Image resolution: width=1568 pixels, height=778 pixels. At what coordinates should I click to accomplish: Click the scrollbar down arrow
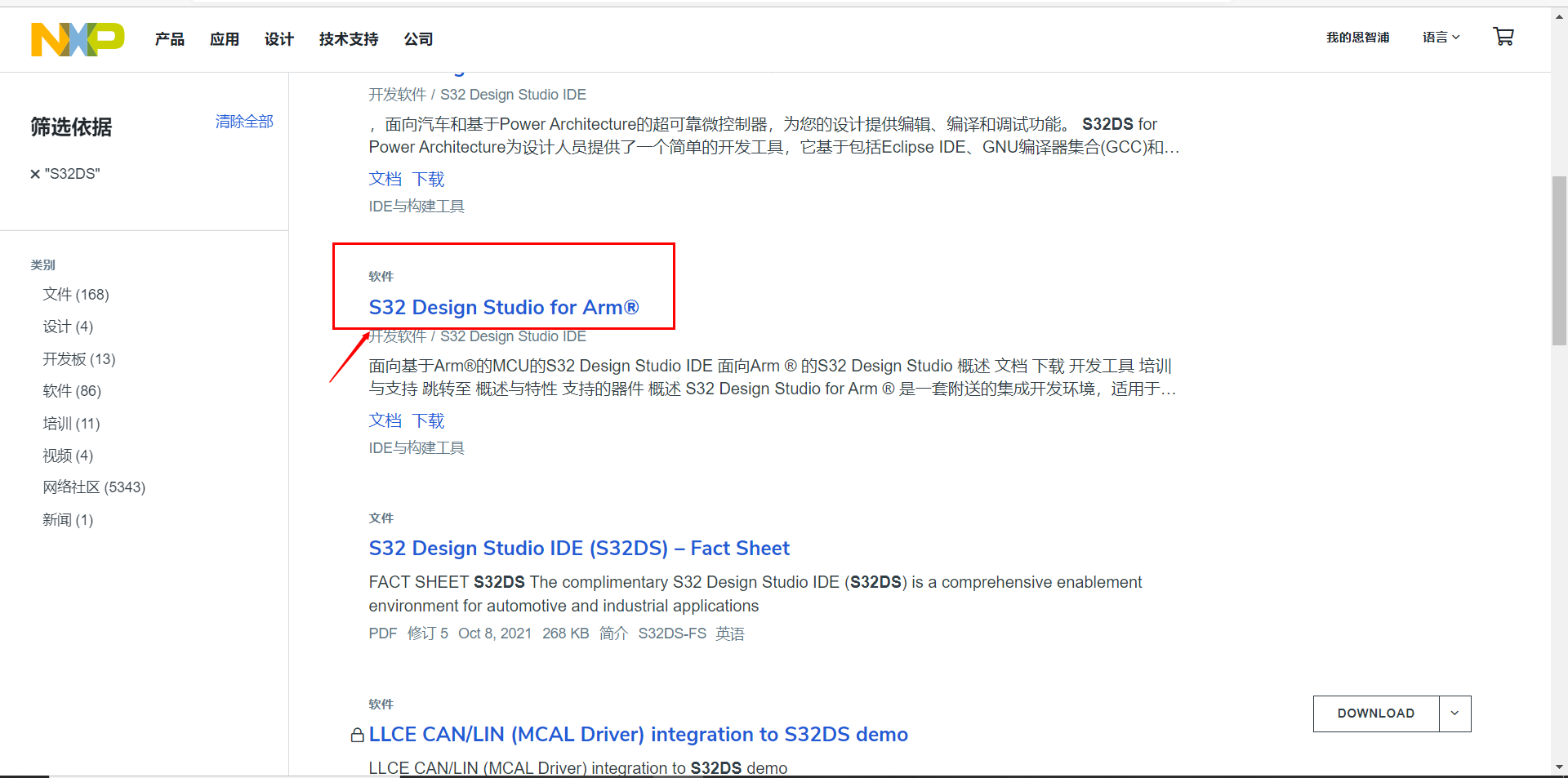(1560, 767)
